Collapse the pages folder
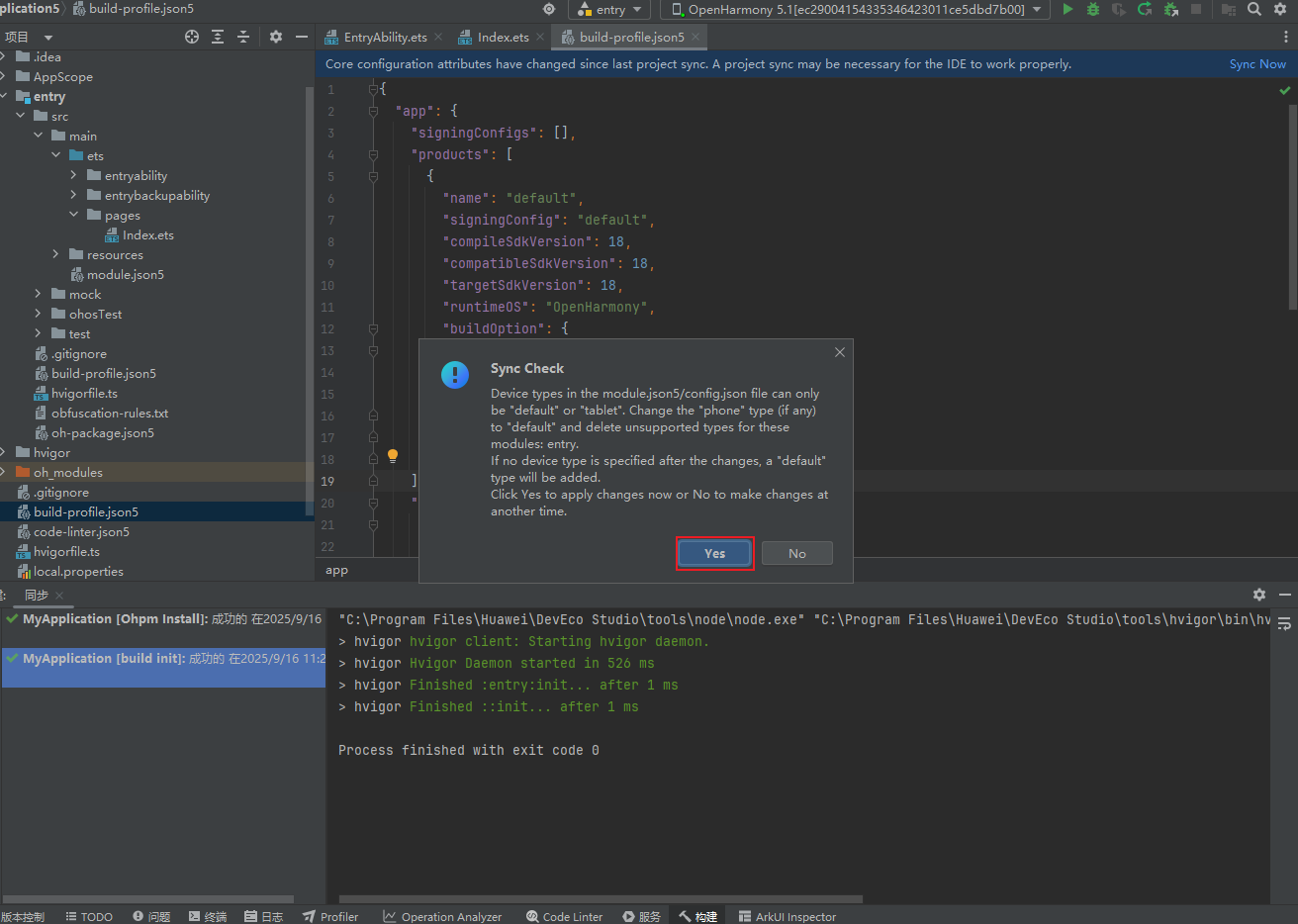 [x=74, y=215]
